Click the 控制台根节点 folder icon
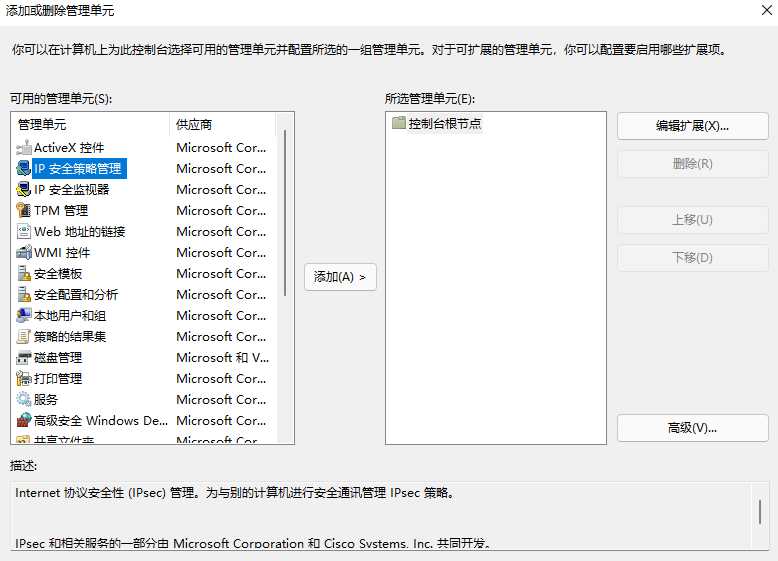This screenshot has height=561, width=778. tap(398, 123)
